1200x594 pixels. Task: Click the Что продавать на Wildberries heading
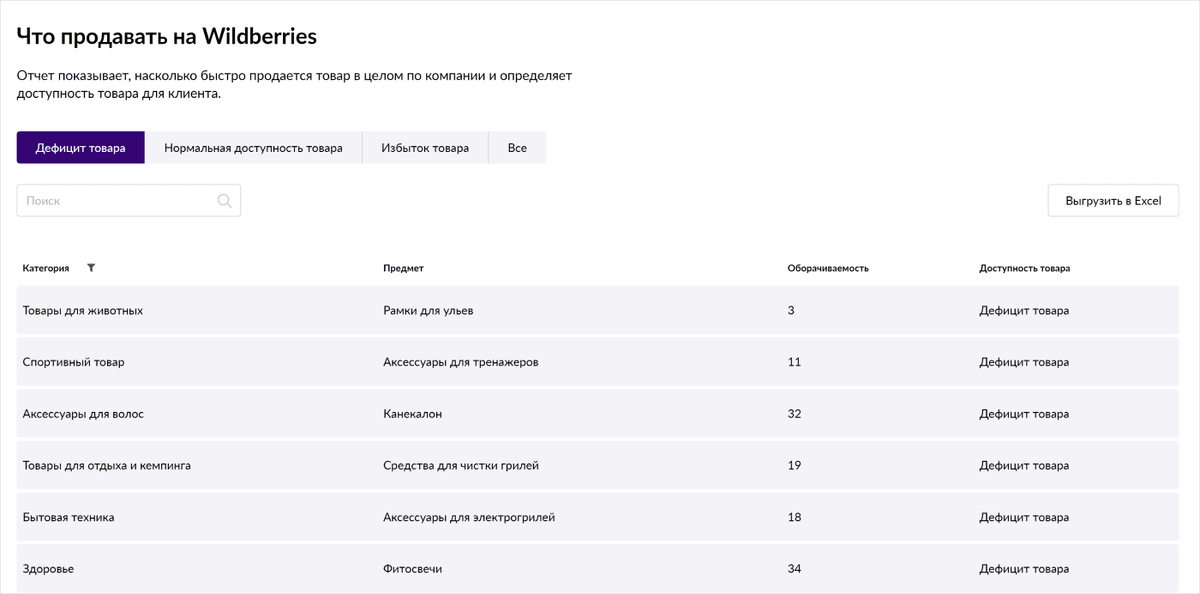click(x=167, y=37)
